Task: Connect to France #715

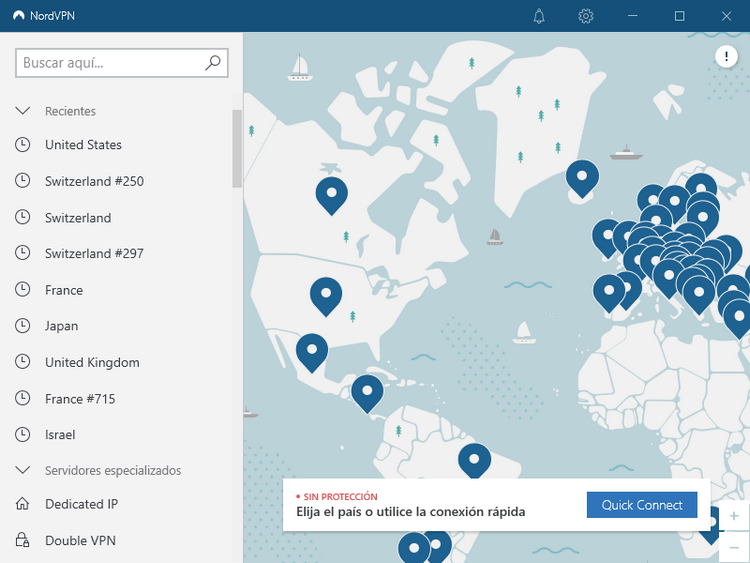Action: point(80,399)
